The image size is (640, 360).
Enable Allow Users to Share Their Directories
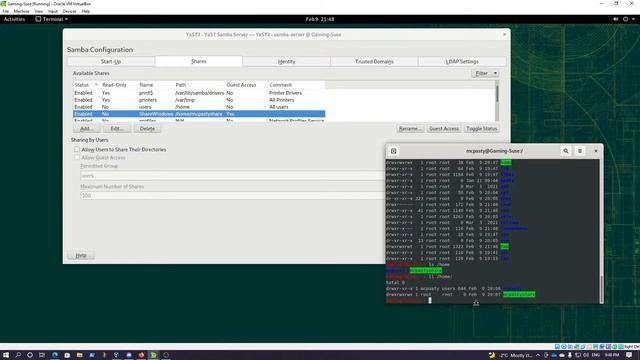pyautogui.click(x=77, y=149)
